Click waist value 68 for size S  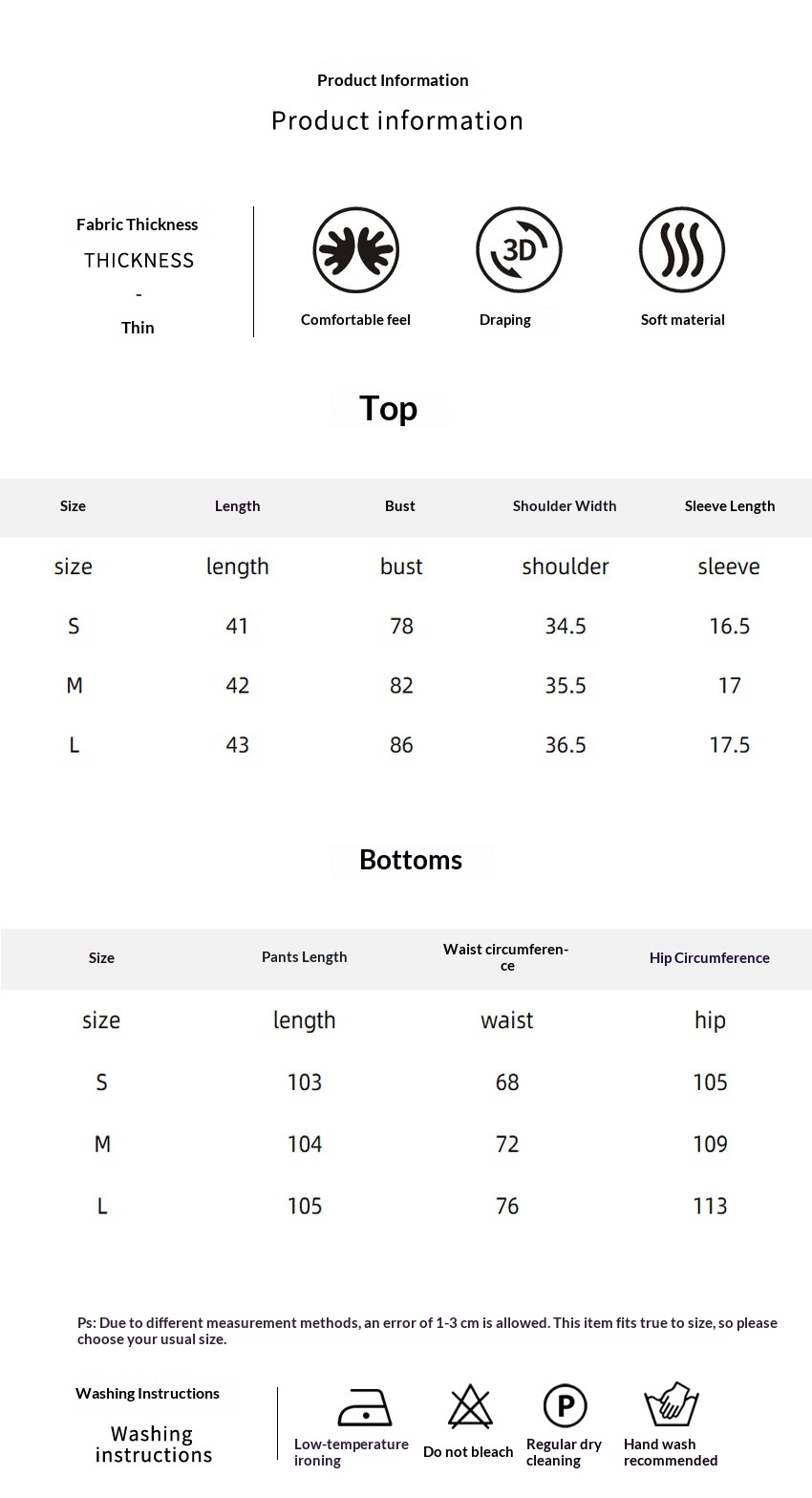tap(507, 1082)
